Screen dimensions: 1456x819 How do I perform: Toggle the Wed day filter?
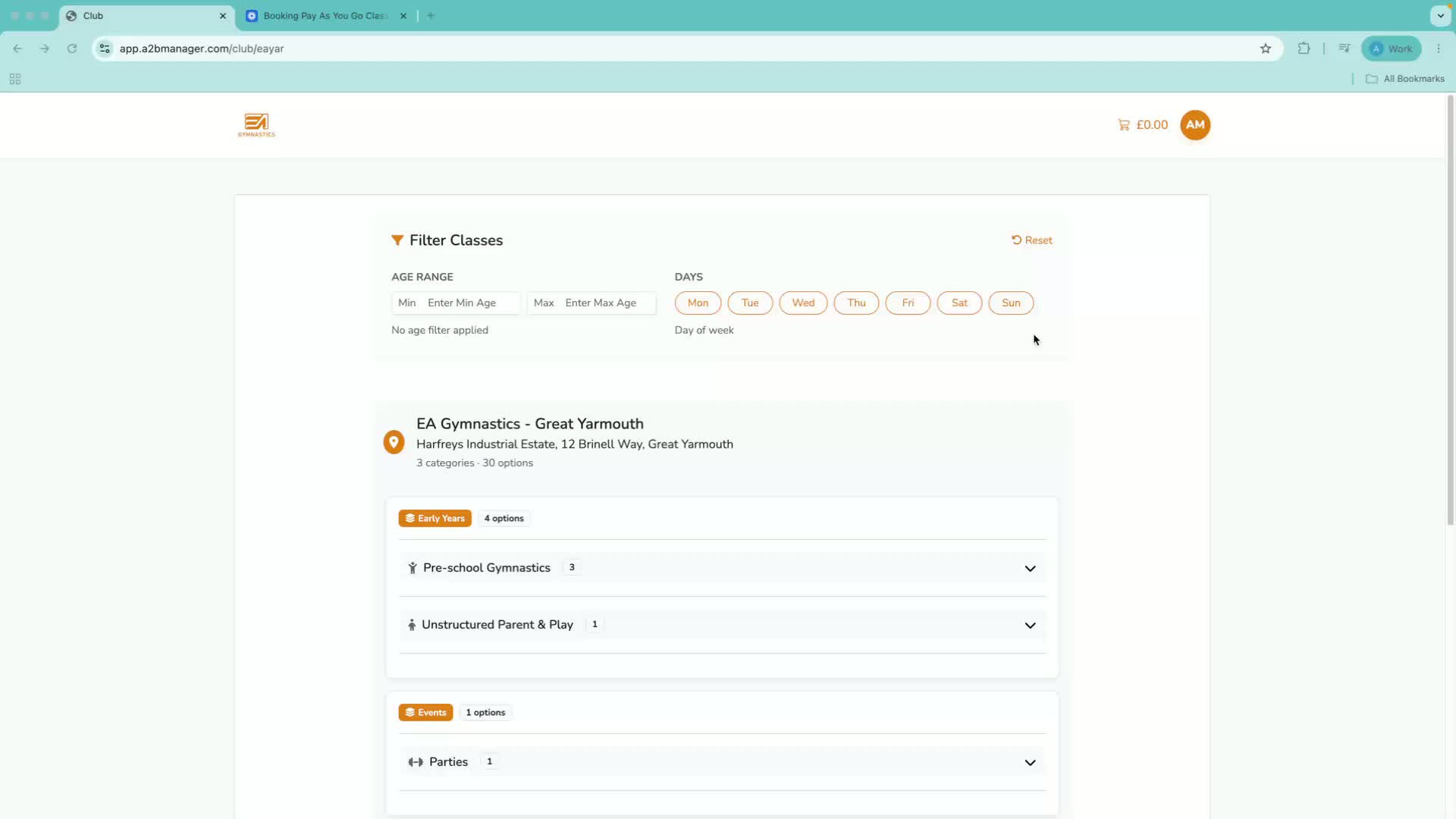click(x=803, y=303)
